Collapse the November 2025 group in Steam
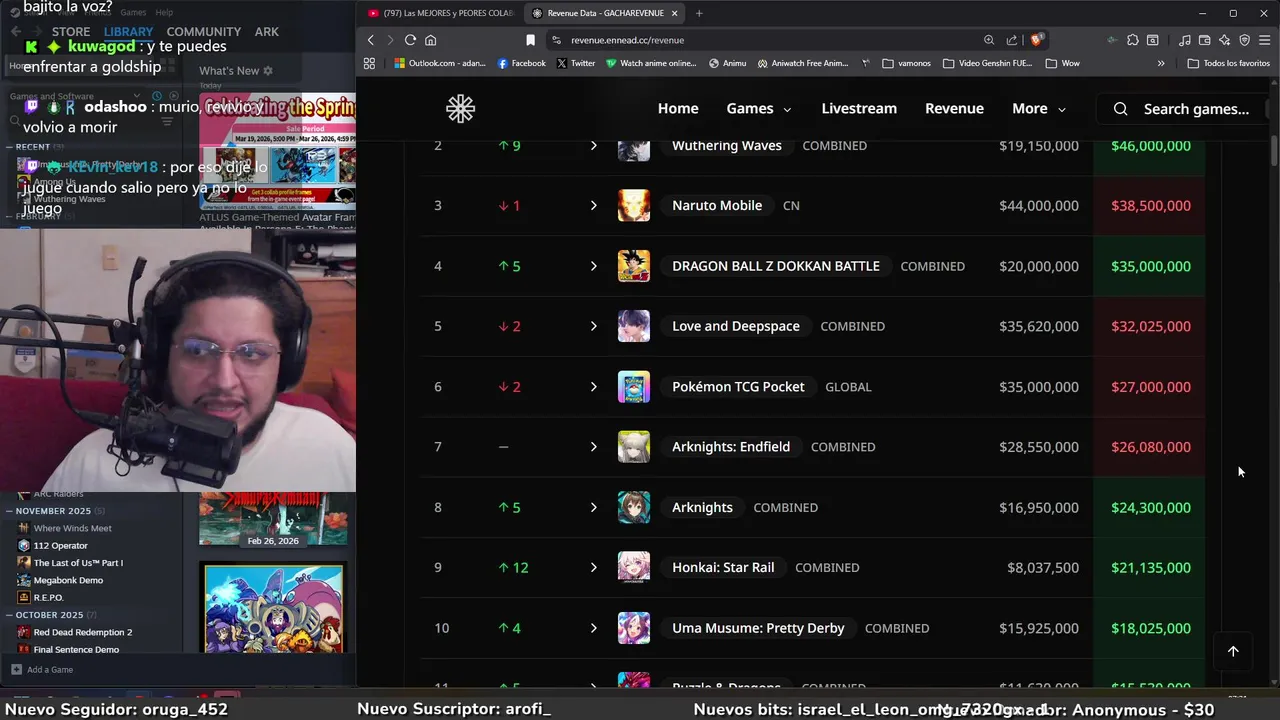 coord(9,511)
